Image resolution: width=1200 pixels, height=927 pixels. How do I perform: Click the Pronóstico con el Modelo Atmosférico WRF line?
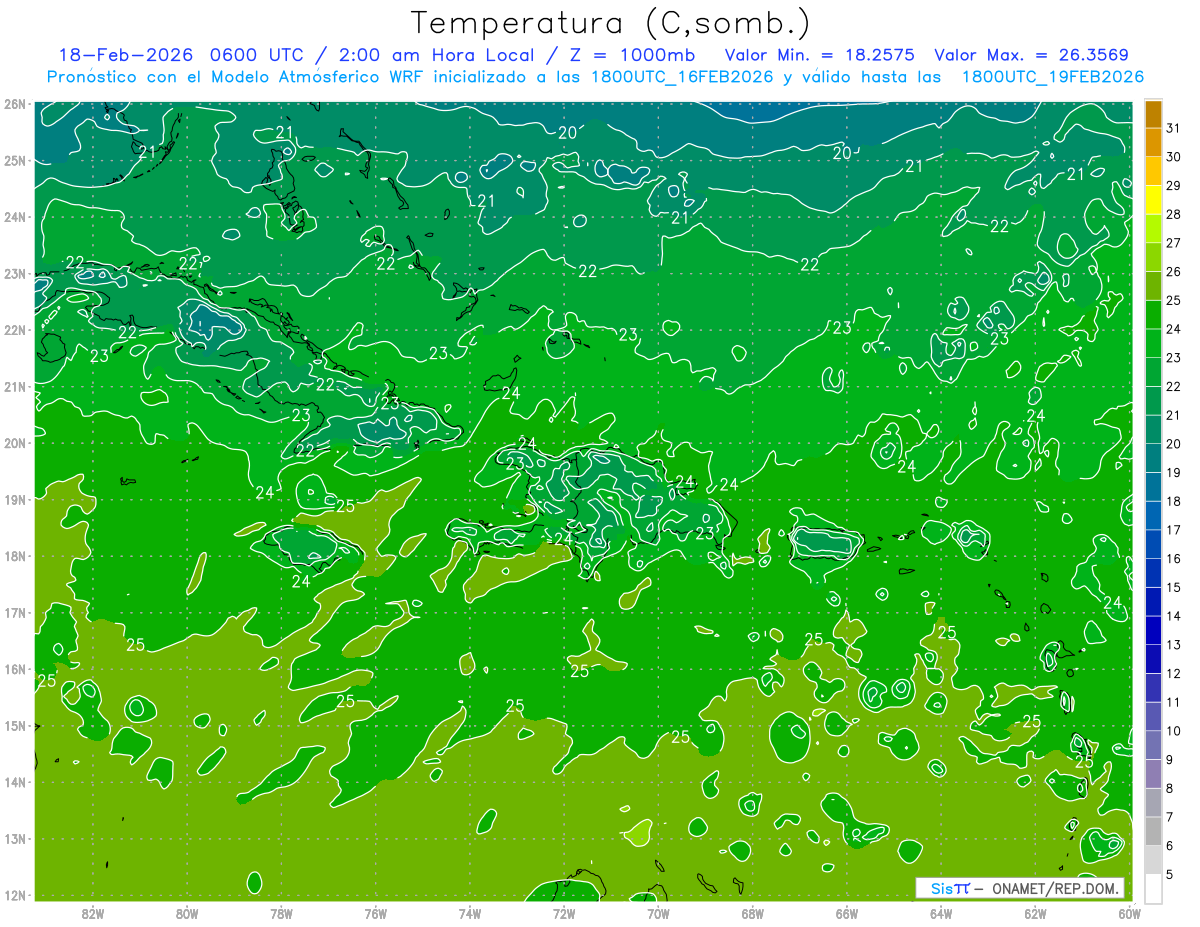pyautogui.click(x=595, y=77)
